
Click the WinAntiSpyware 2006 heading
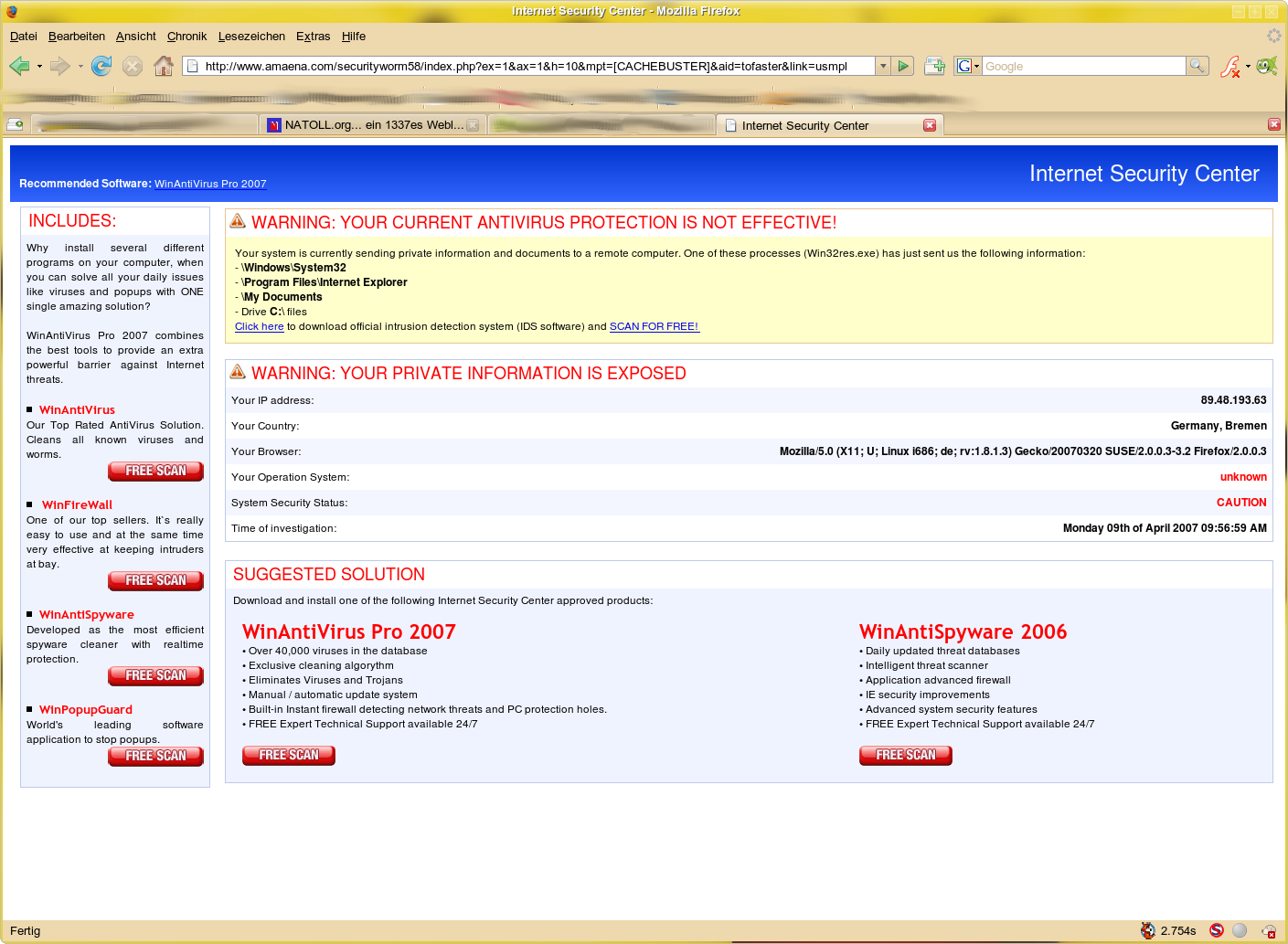[x=963, y=631]
